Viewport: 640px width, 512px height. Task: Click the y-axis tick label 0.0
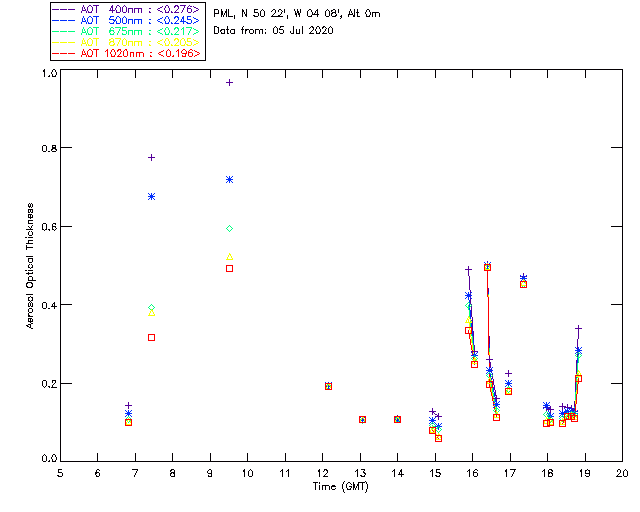tap(49, 458)
